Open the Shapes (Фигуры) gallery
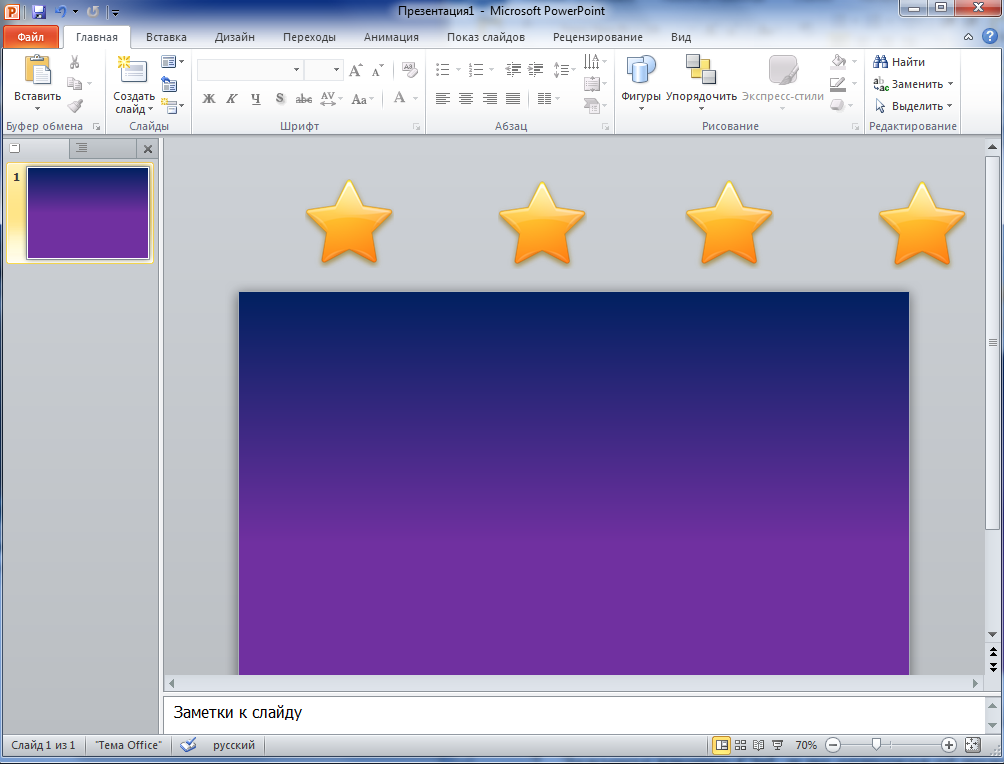1004x764 pixels. (640, 70)
